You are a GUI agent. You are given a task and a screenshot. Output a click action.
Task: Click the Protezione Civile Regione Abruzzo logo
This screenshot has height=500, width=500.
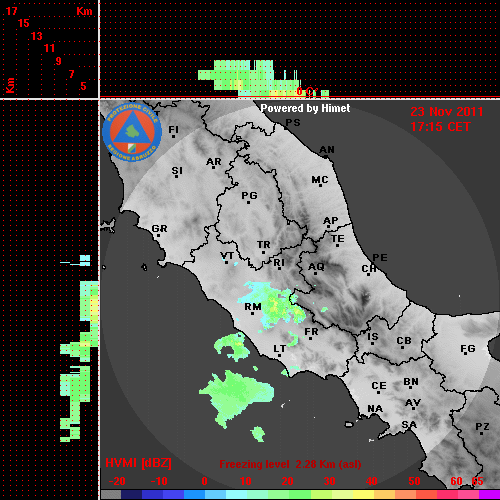tap(132, 132)
